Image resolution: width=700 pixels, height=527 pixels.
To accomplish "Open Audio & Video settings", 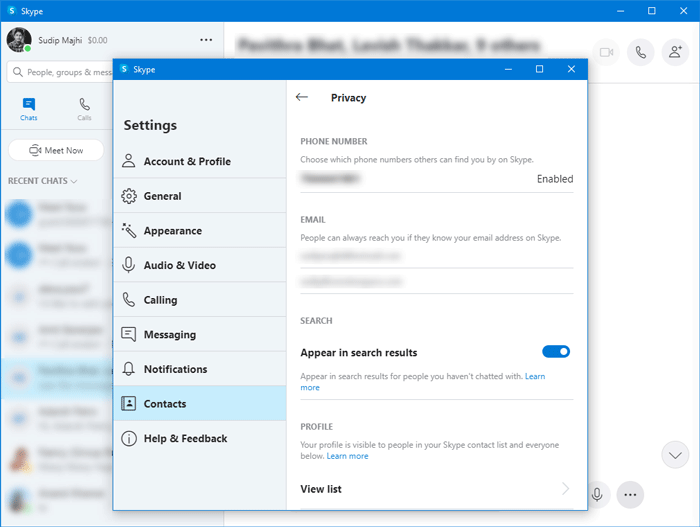I will click(x=200, y=265).
